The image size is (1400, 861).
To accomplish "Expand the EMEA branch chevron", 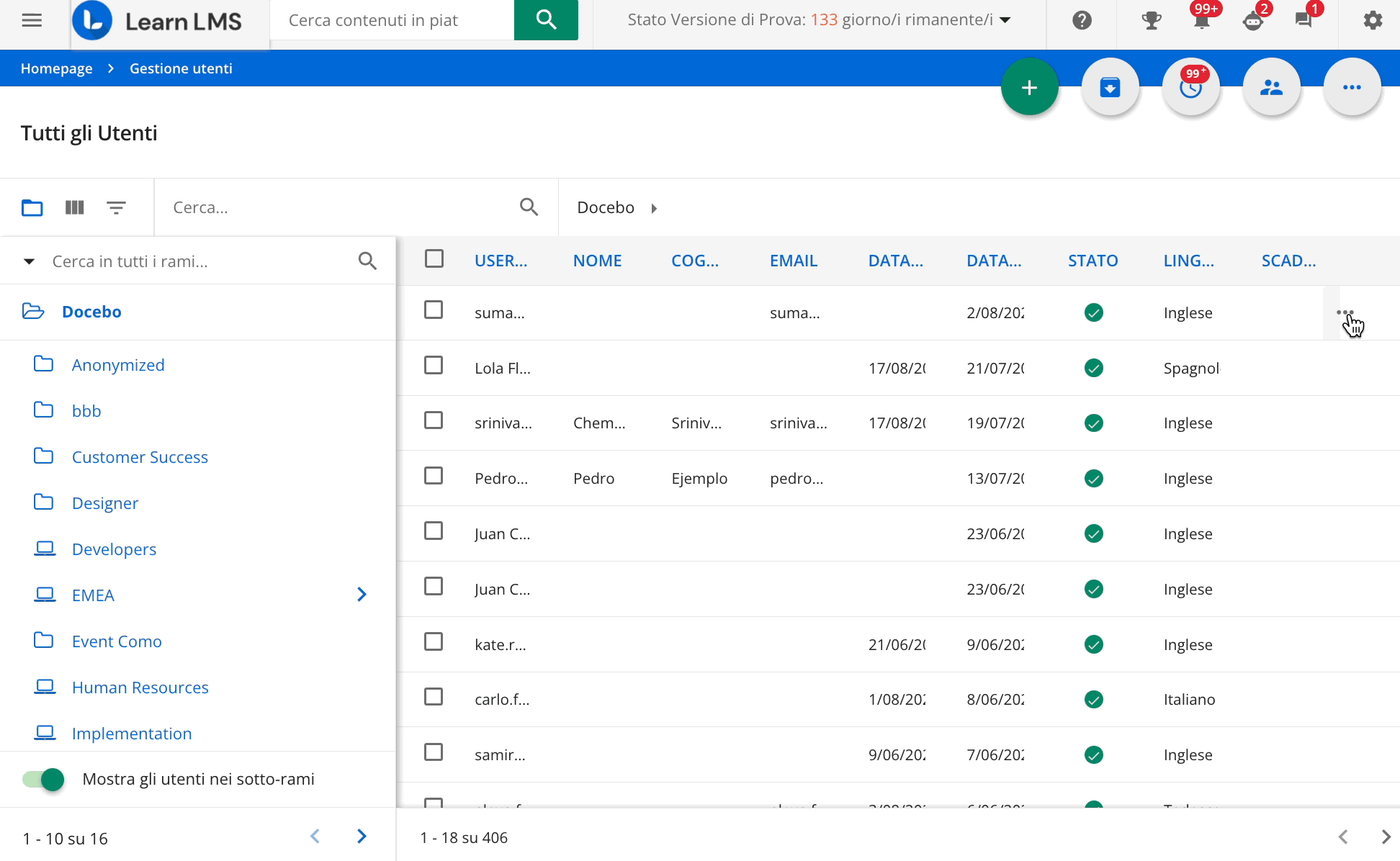I will [x=362, y=594].
